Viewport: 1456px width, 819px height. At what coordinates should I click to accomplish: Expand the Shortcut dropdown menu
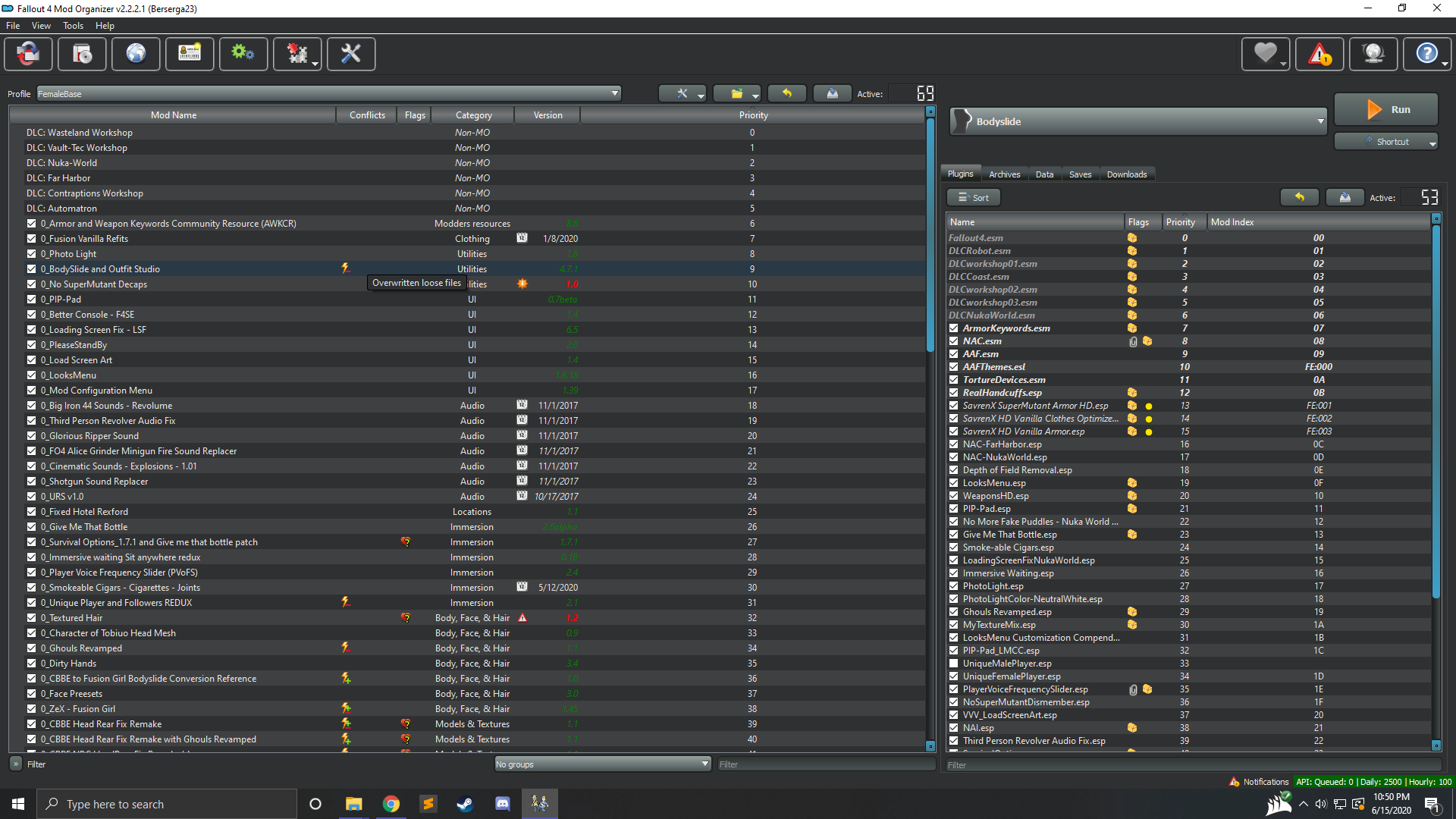click(1432, 143)
